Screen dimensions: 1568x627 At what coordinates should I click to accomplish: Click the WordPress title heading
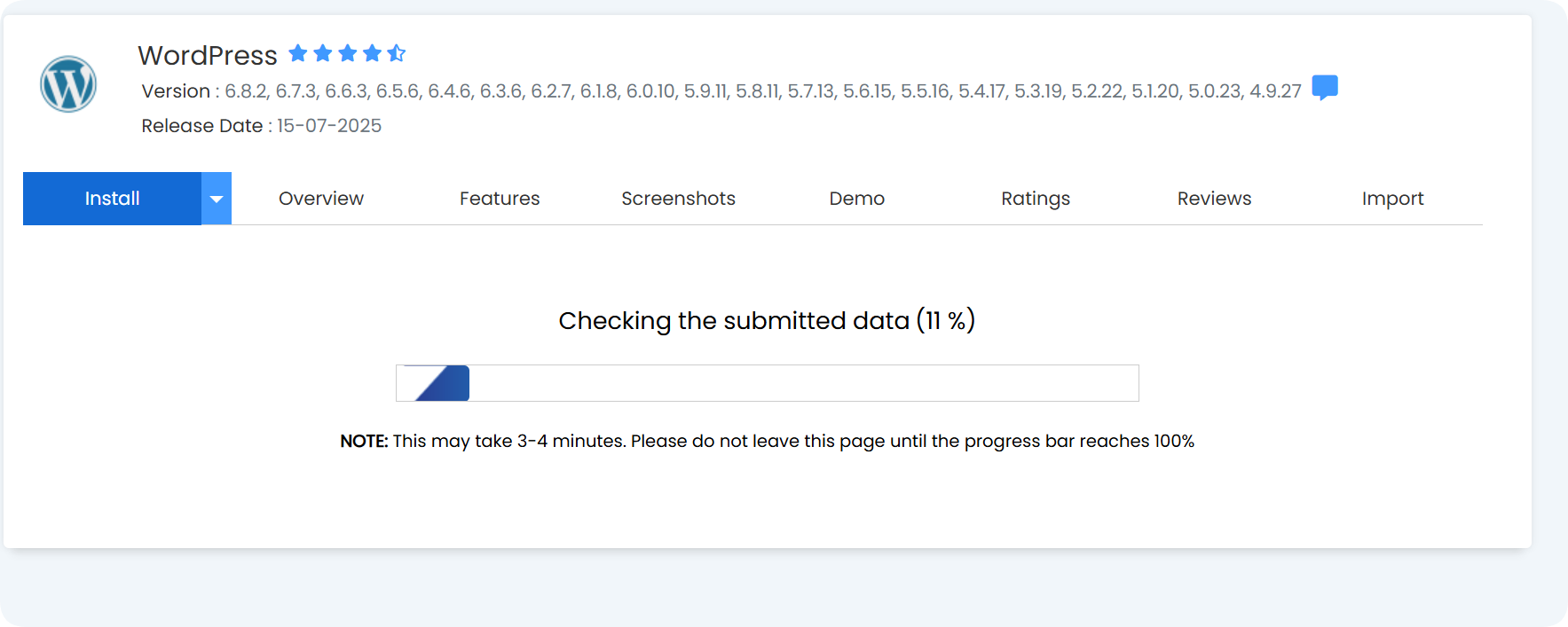(x=208, y=55)
